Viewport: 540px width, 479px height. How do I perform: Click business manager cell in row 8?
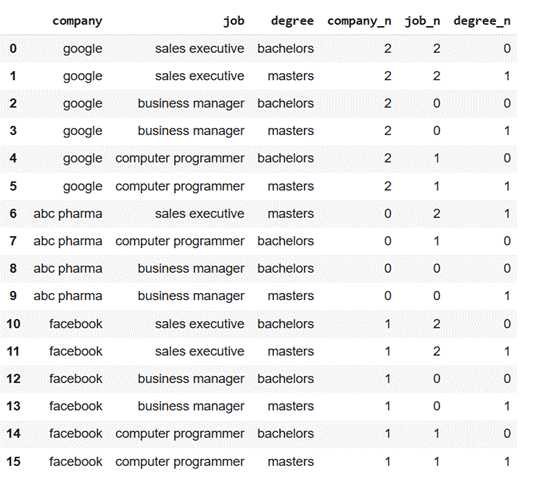(x=191, y=269)
